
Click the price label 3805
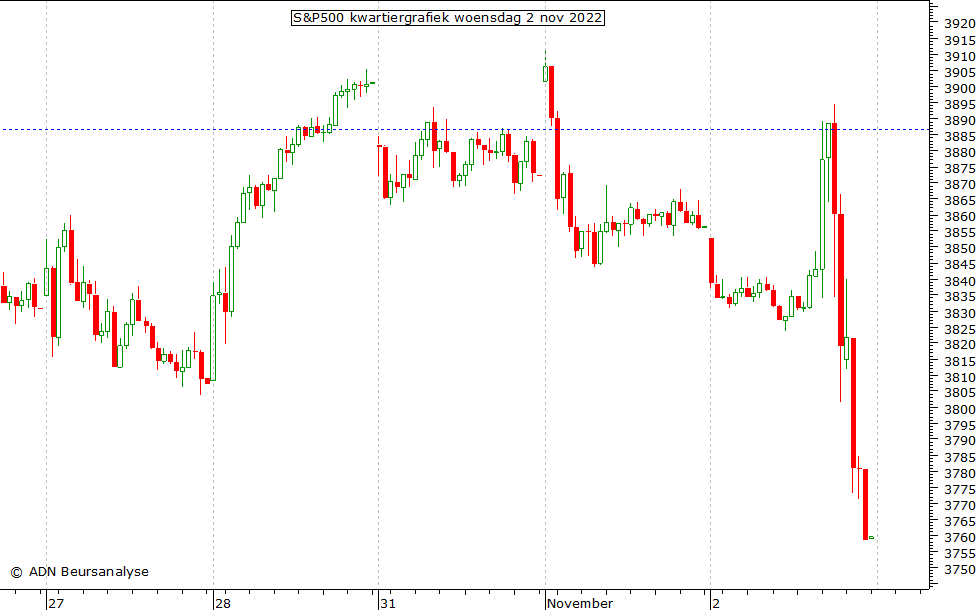pyautogui.click(x=959, y=393)
